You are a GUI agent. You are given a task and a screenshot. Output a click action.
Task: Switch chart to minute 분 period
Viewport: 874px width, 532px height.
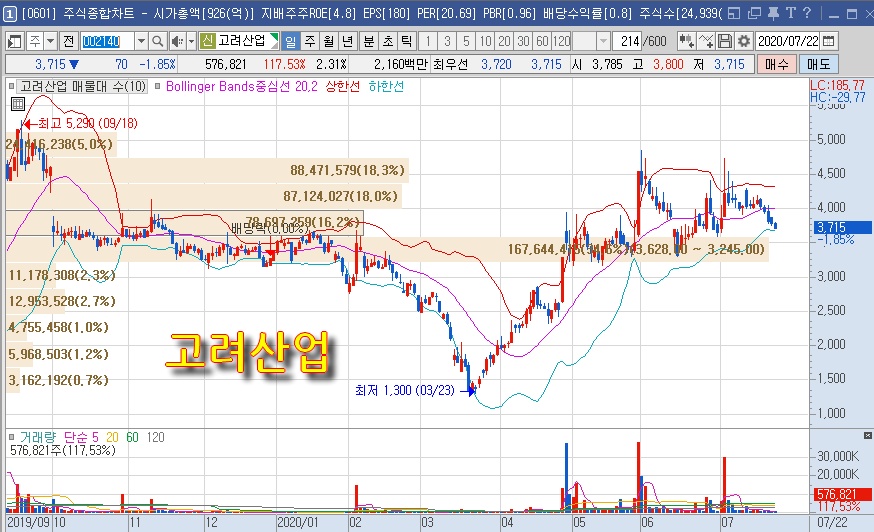[369, 41]
